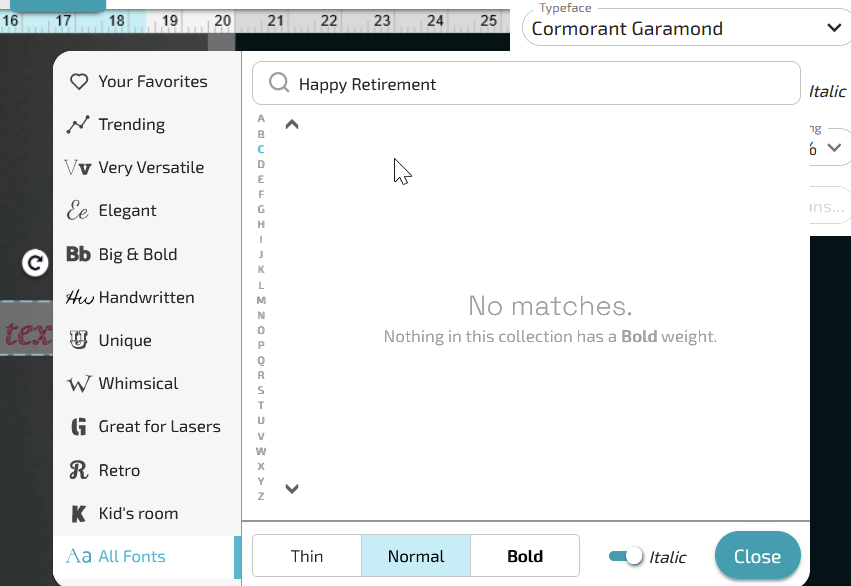Pick the Elegant script icon
Viewport: 851px width, 586px height.
coord(78,211)
